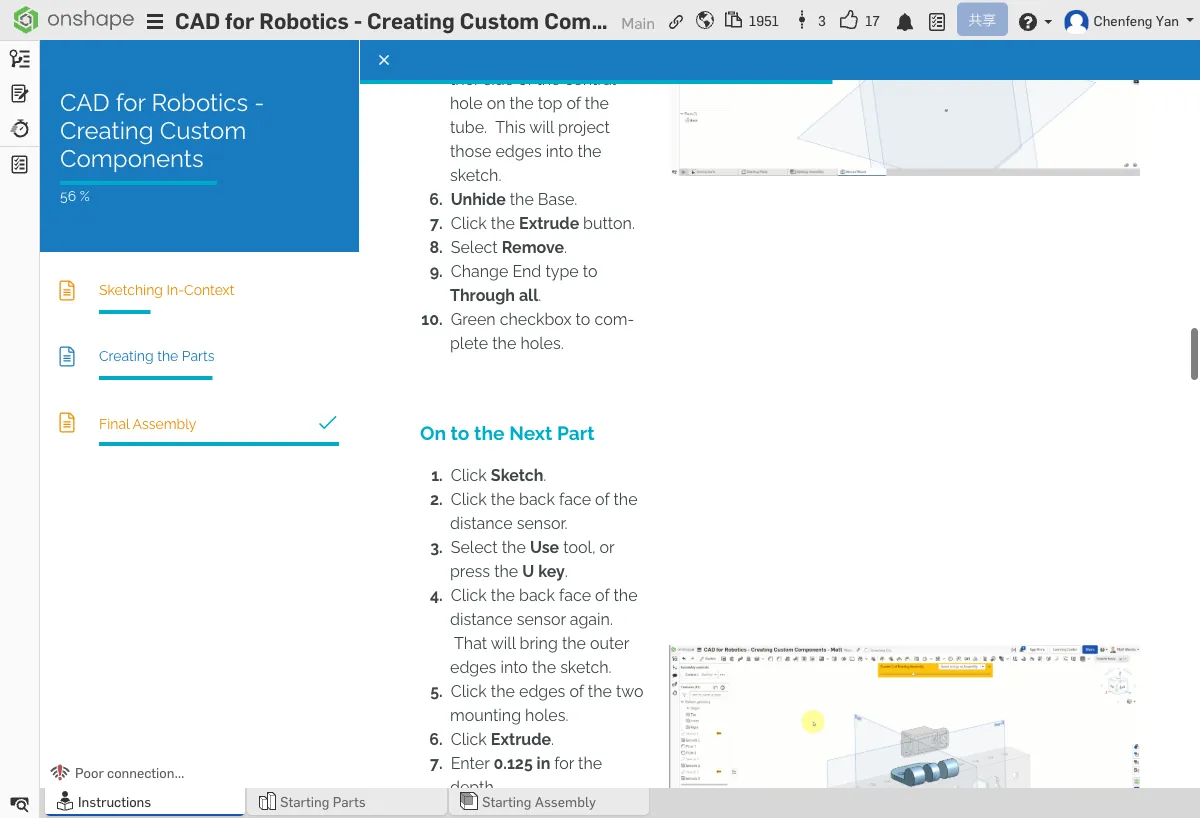Select the Final Assembly lesson
This screenshot has width=1200, height=818.
point(147,424)
